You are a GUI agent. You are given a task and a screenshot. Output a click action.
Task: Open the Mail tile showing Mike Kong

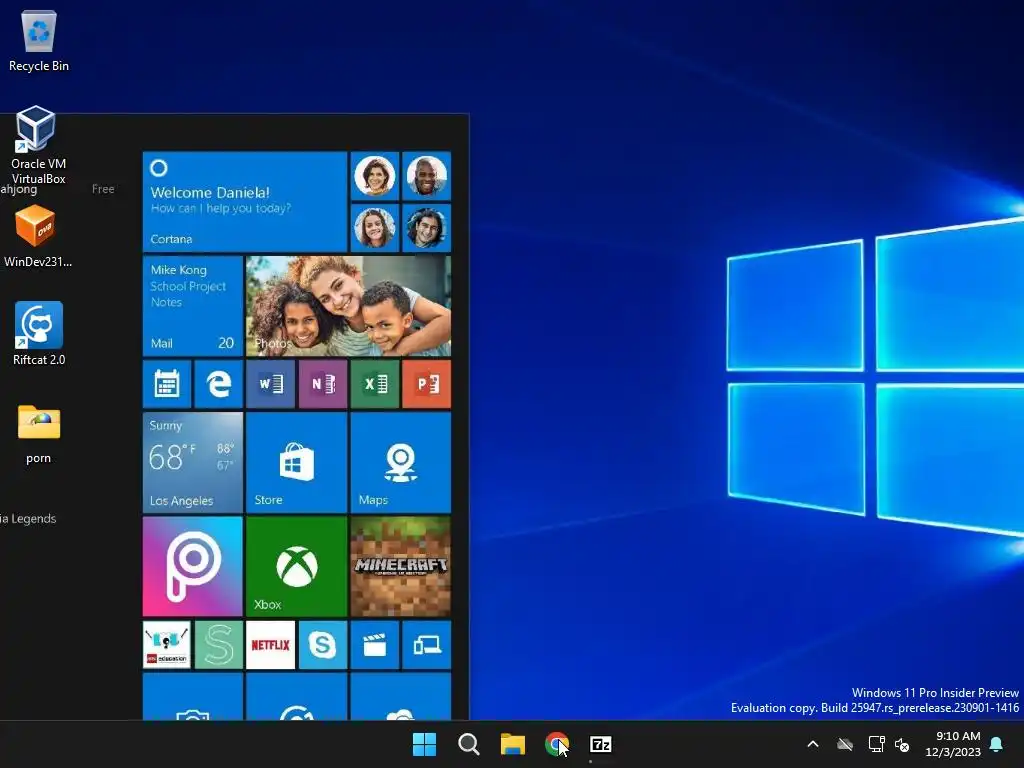pyautogui.click(x=193, y=306)
